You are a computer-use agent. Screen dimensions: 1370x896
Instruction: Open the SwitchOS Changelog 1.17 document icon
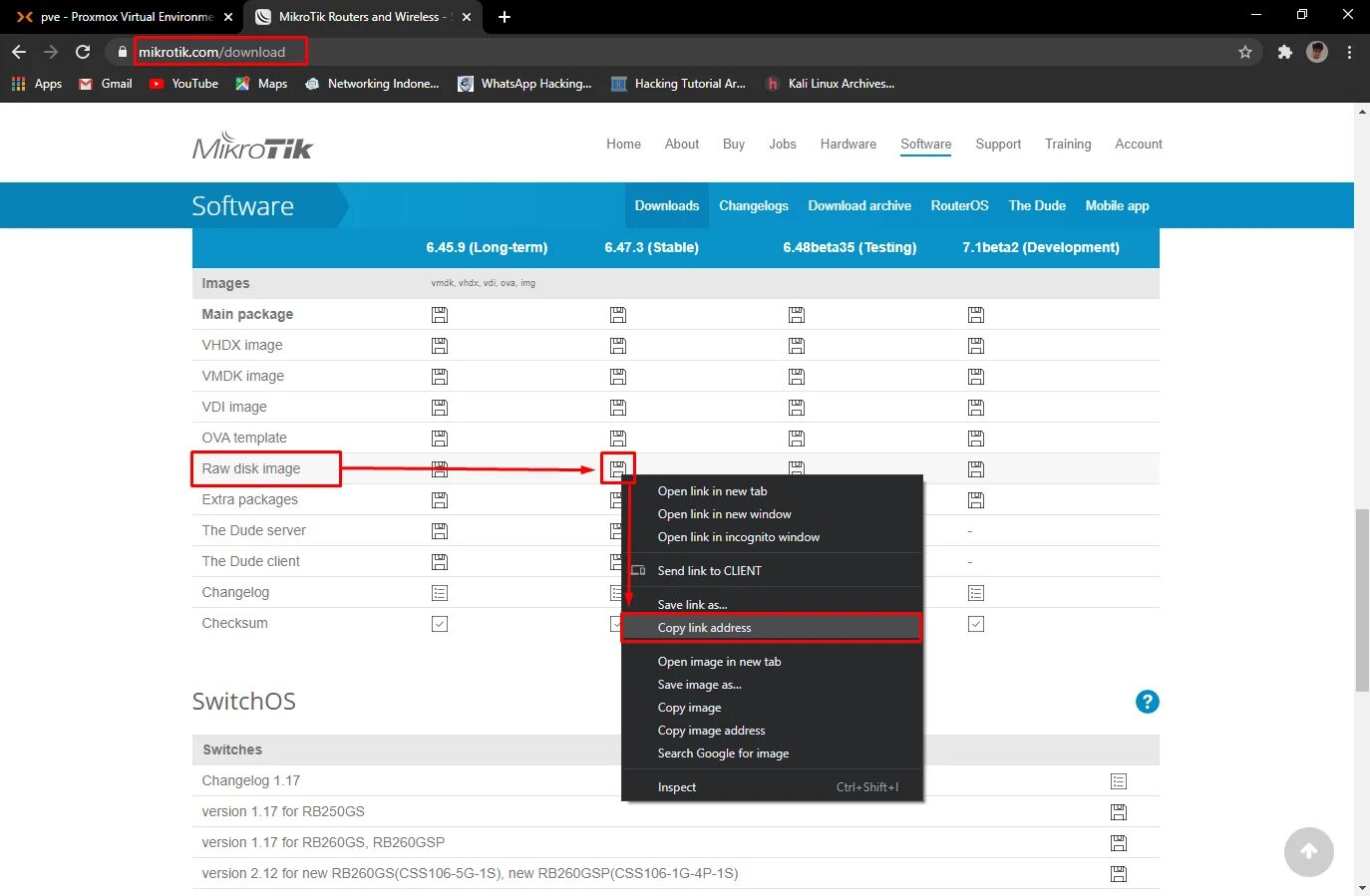point(1119,781)
